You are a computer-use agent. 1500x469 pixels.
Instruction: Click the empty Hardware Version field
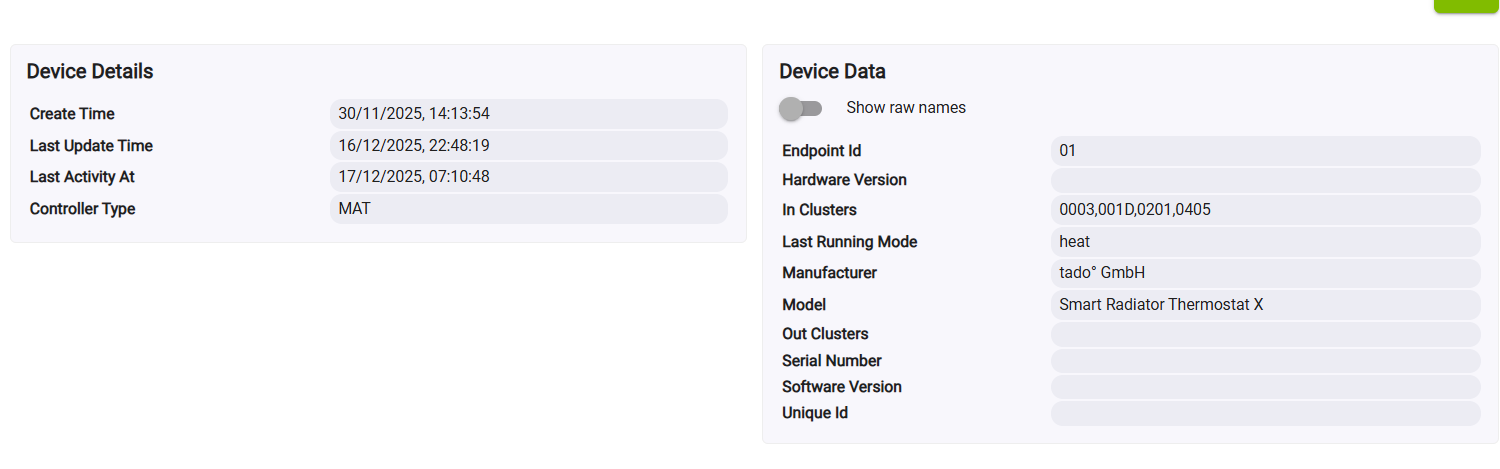(x=1264, y=180)
